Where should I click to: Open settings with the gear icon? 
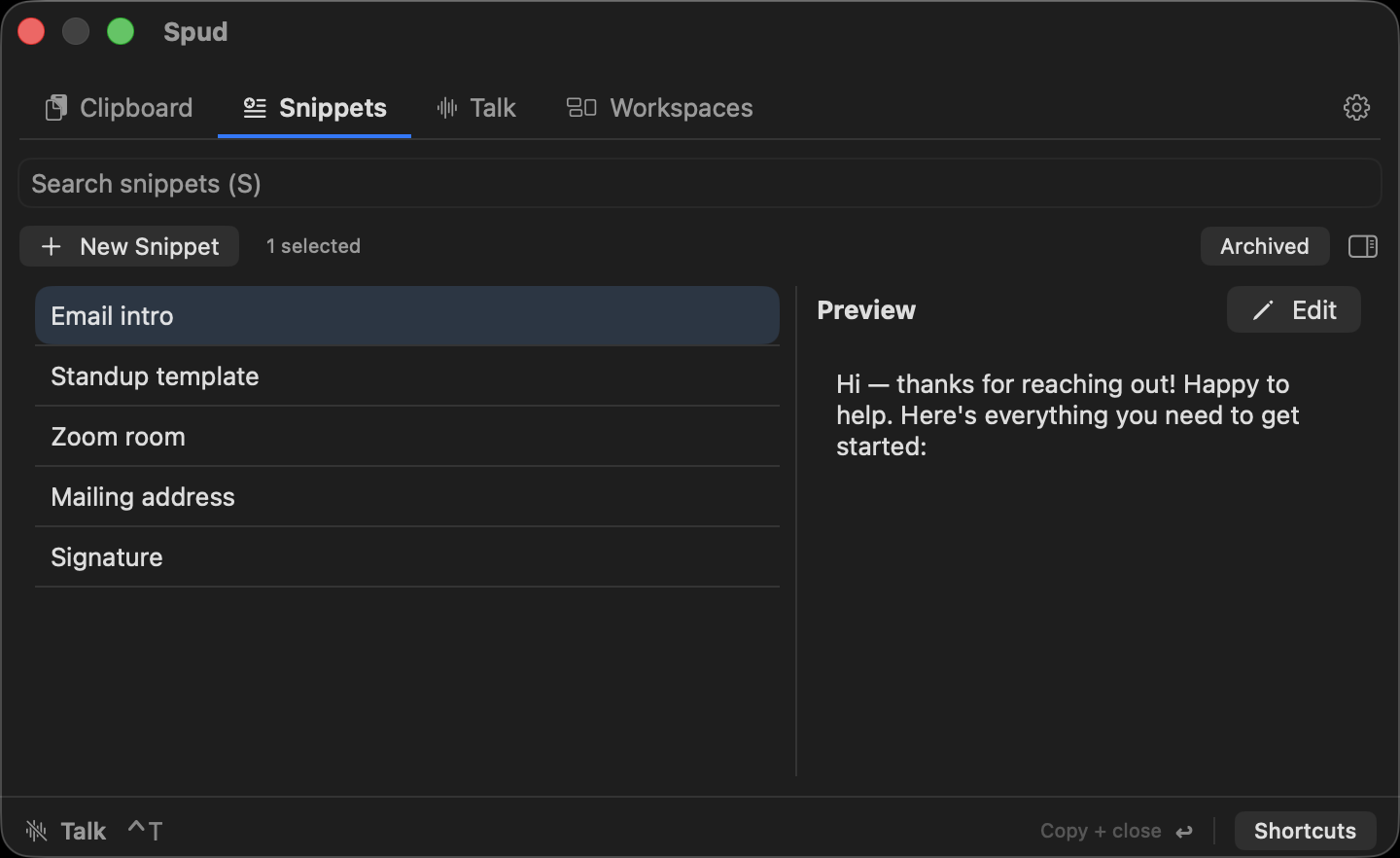(x=1356, y=107)
